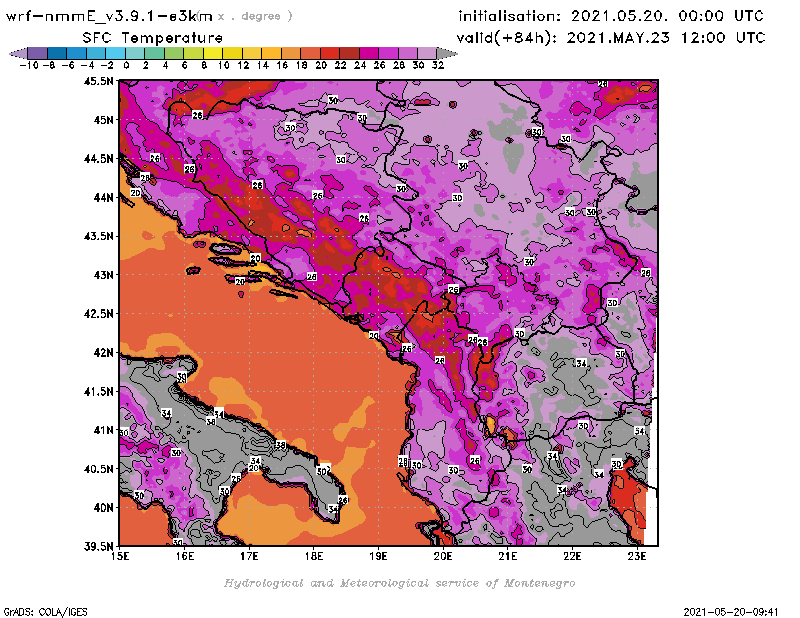The width and height of the screenshot is (800, 618).
Task: Click the "44N" latitude label
Action: pyautogui.click(x=104, y=197)
